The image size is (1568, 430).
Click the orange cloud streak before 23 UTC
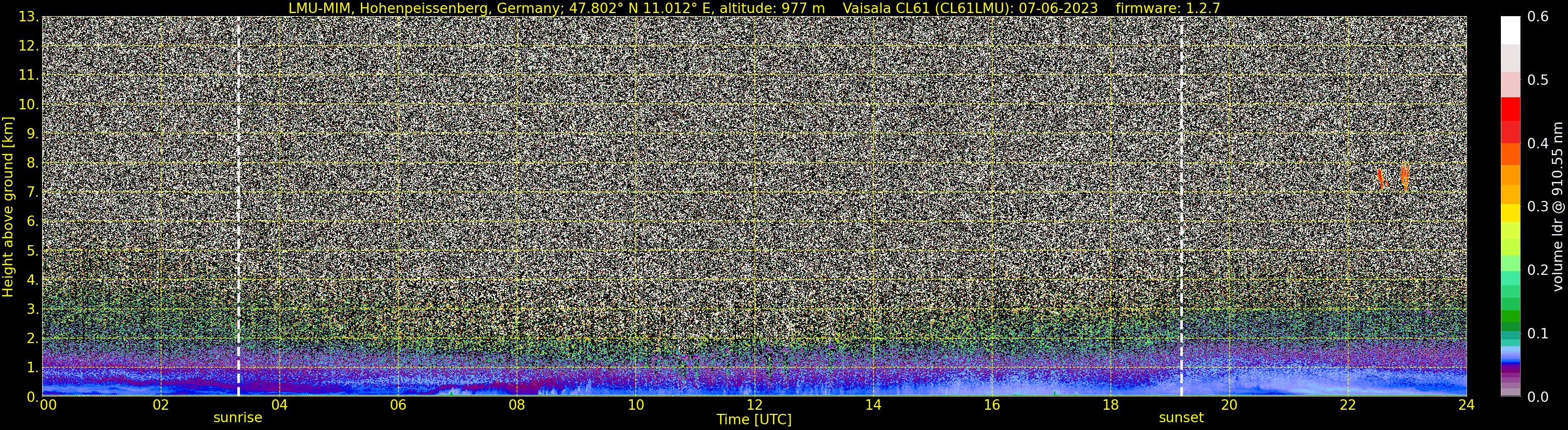(1405, 177)
